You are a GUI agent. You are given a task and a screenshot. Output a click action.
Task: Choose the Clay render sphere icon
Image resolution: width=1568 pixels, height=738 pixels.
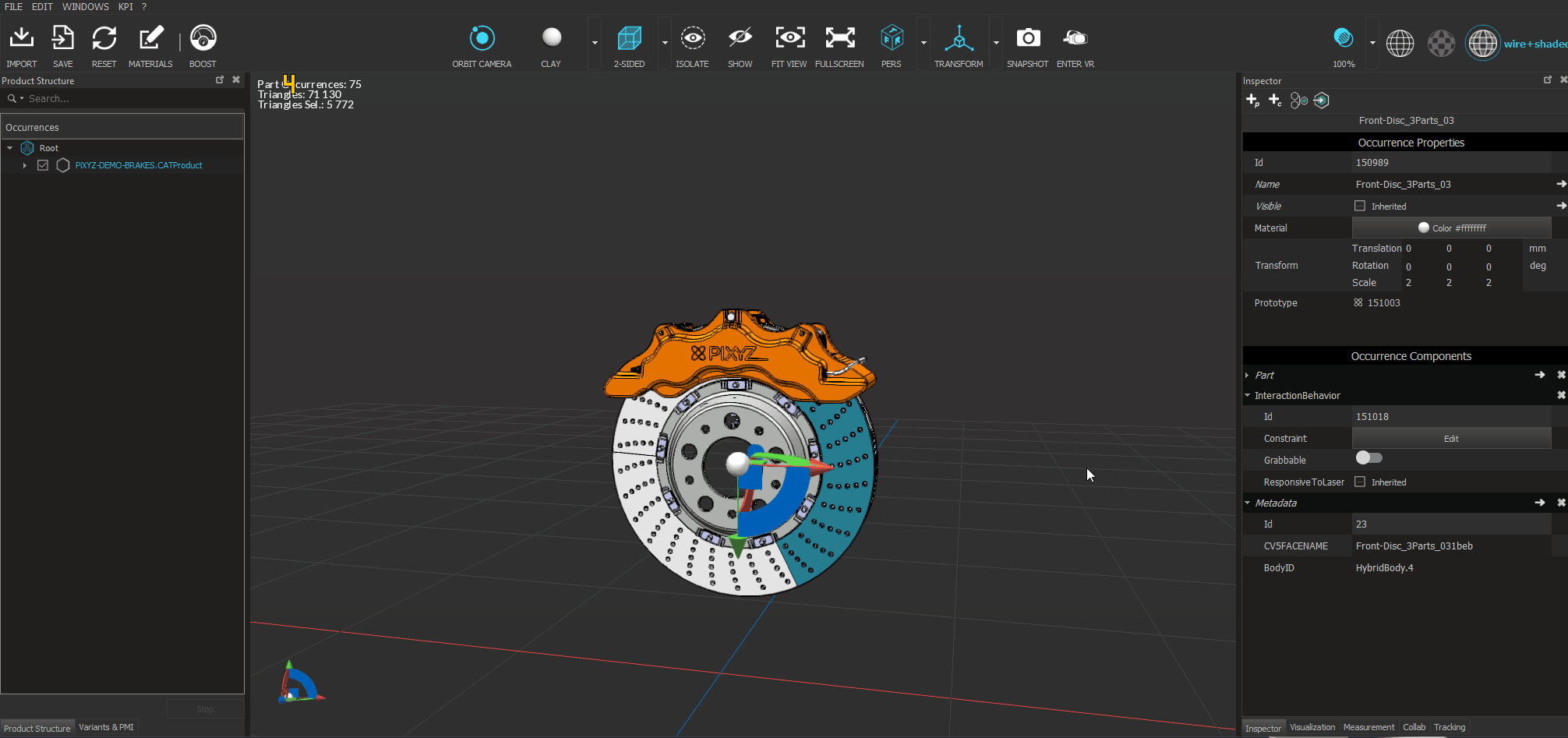point(551,37)
